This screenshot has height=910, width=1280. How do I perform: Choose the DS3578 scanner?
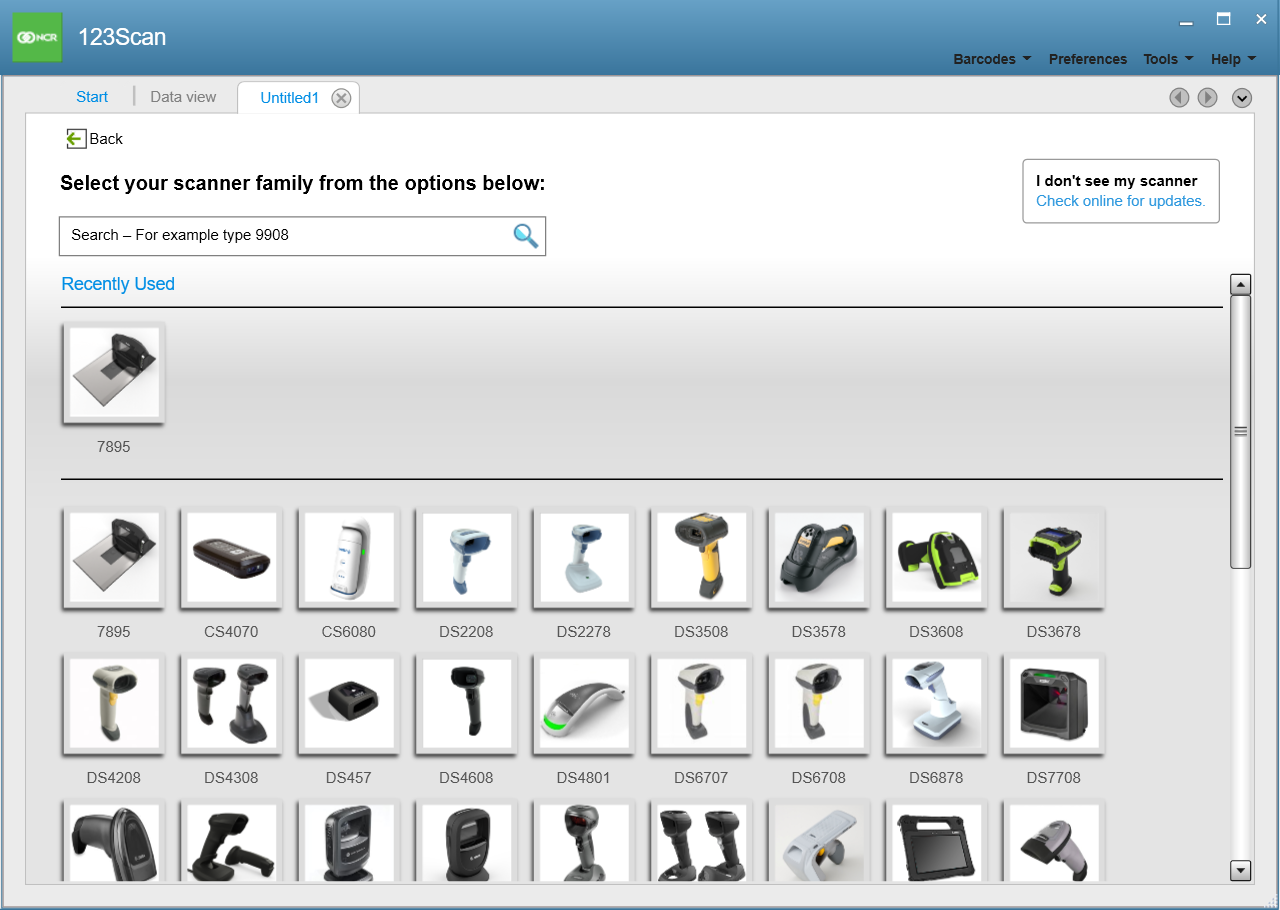(819, 558)
